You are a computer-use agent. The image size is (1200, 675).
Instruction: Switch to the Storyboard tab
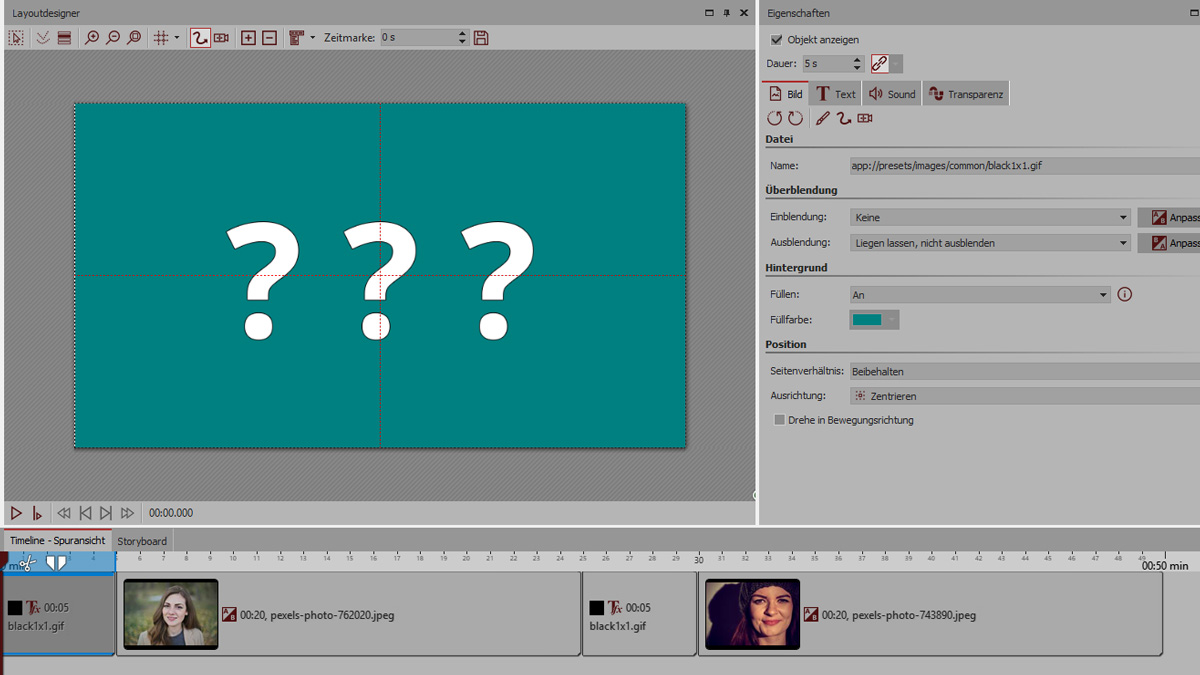pyautogui.click(x=142, y=541)
